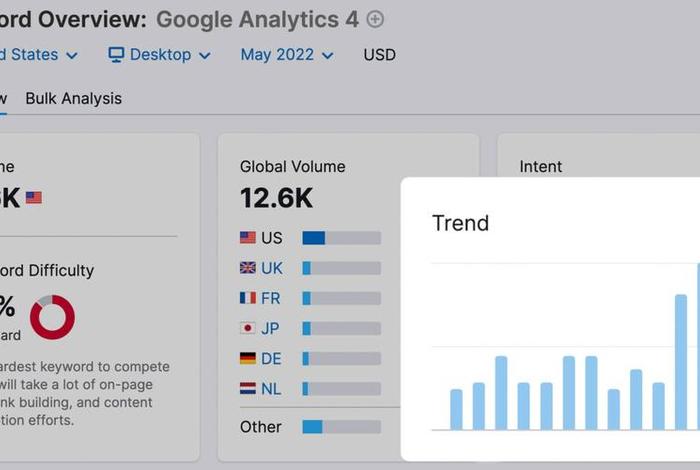
Task: Click the UK flag icon
Action: [x=248, y=268]
